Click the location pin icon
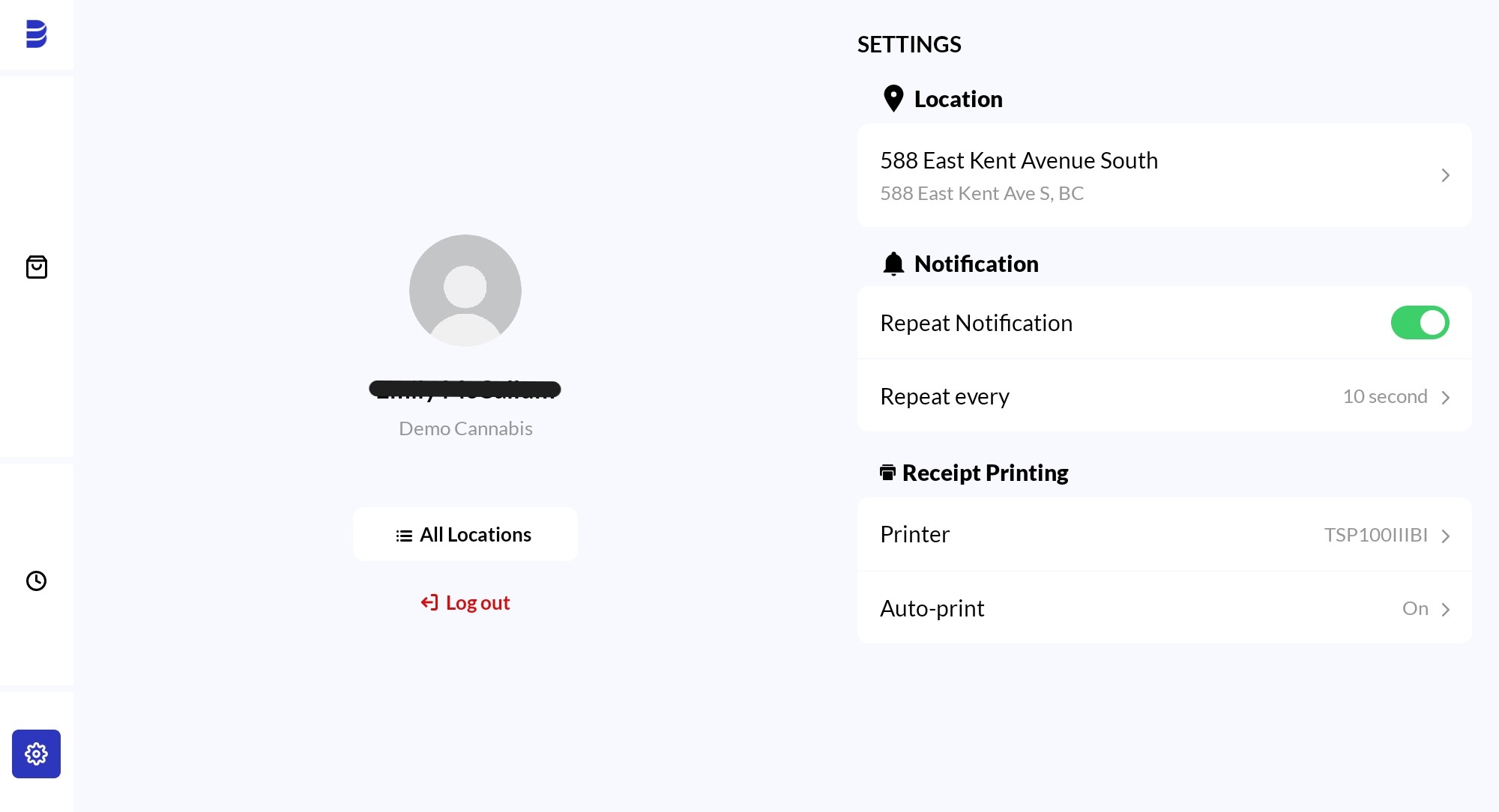 893,99
